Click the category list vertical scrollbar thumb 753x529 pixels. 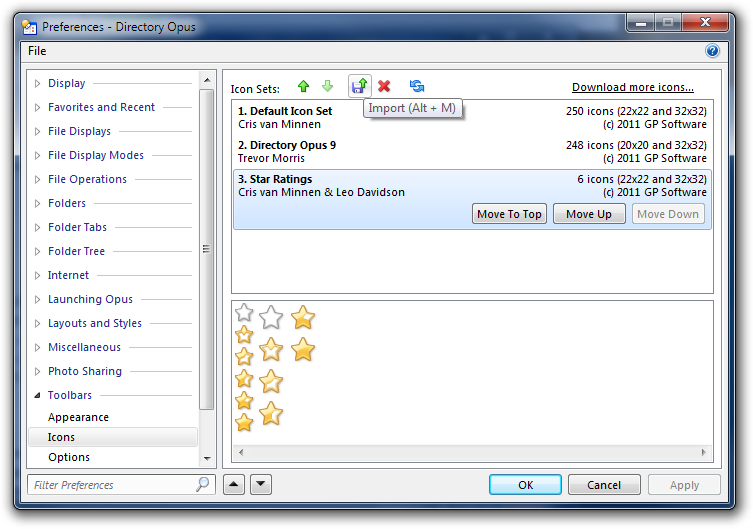(207, 249)
